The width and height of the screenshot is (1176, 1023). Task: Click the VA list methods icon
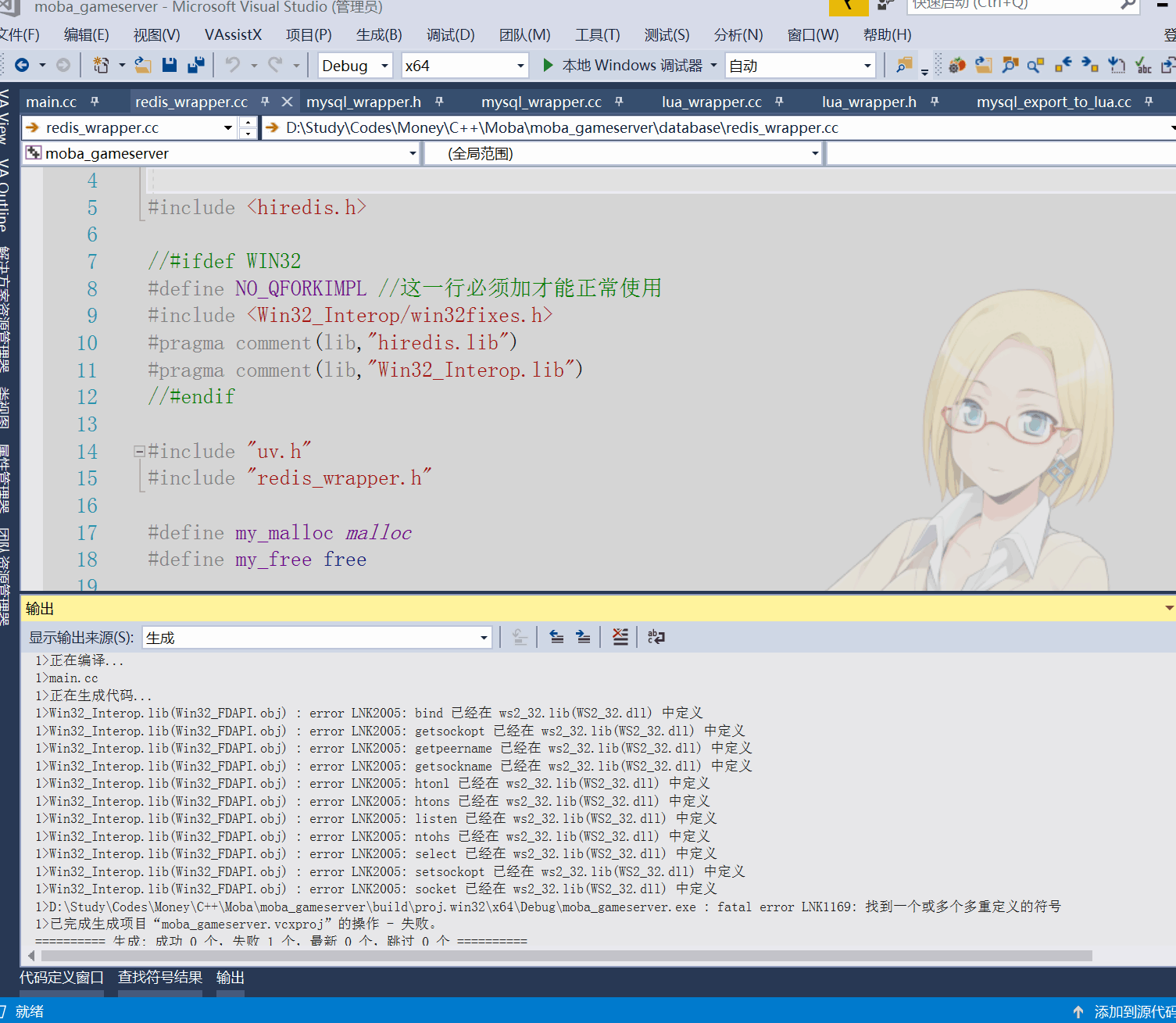pos(1117,66)
